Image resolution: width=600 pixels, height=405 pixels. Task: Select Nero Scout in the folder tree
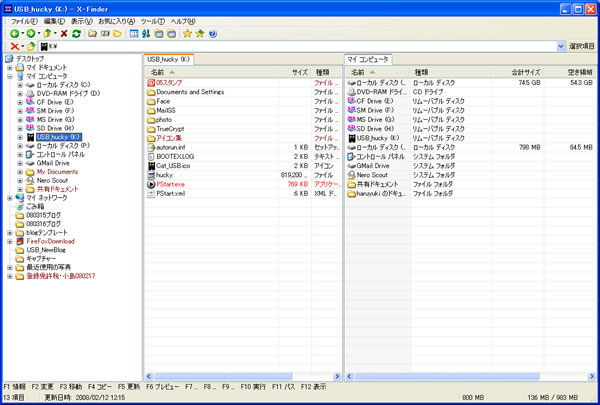click(x=52, y=180)
